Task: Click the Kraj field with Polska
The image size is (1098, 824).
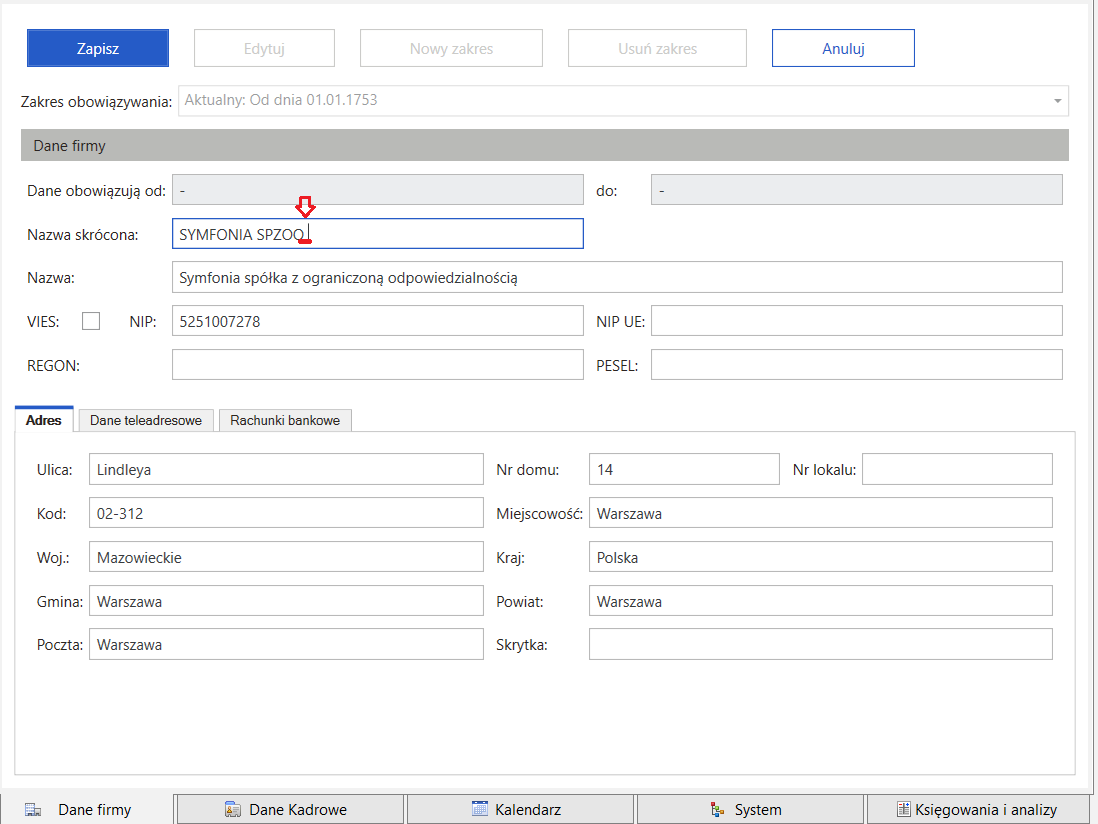Action: click(821, 557)
